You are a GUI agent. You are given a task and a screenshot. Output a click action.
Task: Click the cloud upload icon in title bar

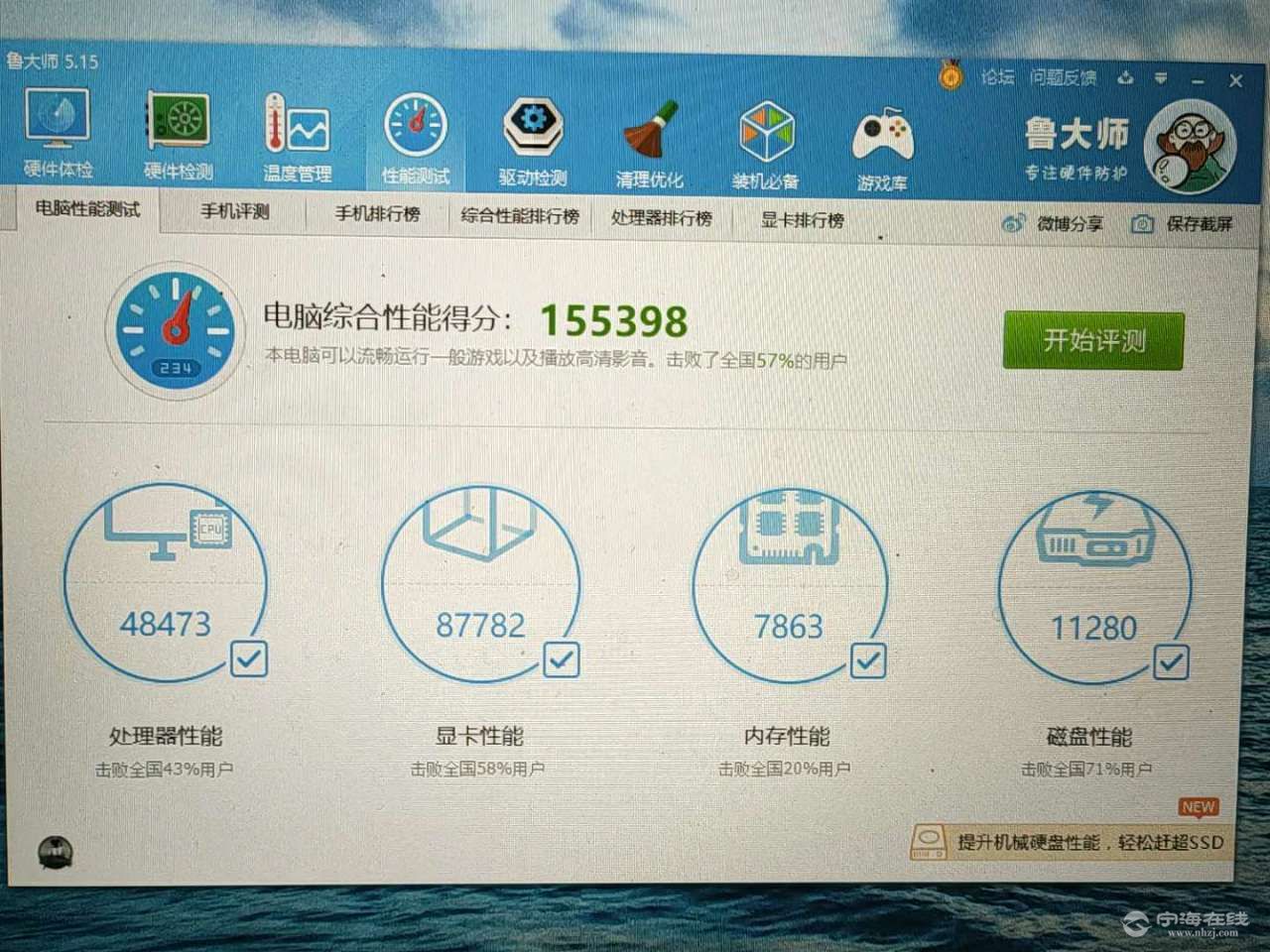pos(1125,77)
